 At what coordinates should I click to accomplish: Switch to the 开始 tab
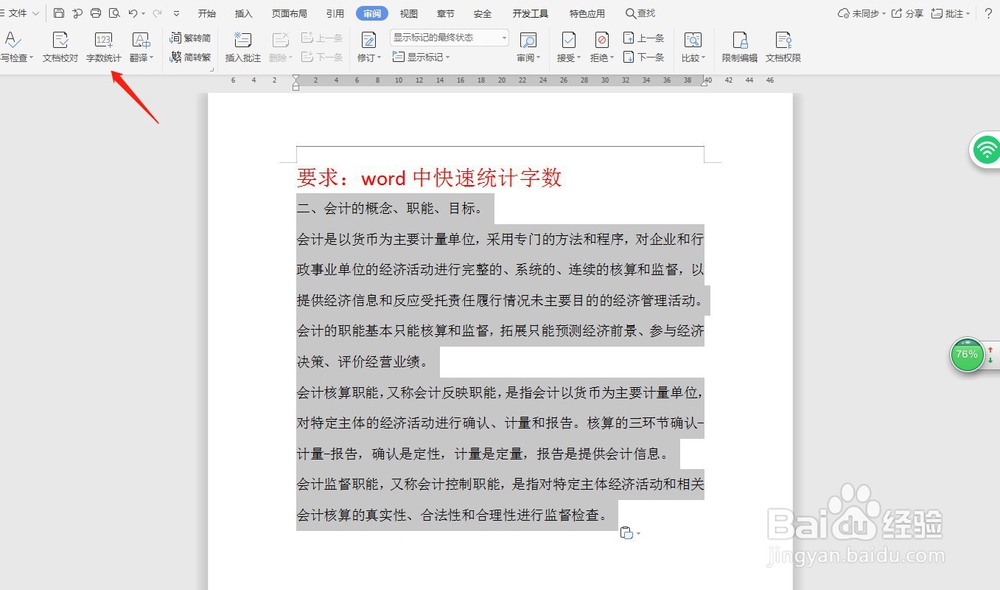(207, 13)
